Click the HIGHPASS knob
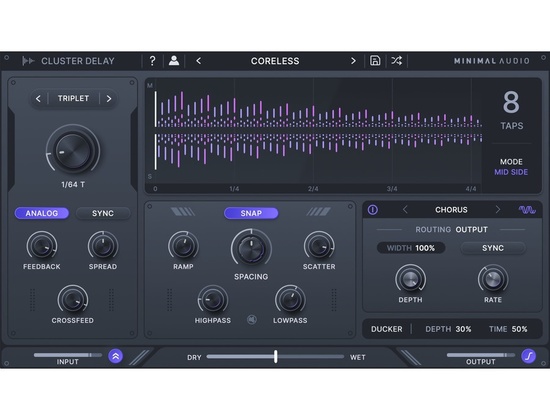The width and height of the screenshot is (550, 420). coord(213,300)
